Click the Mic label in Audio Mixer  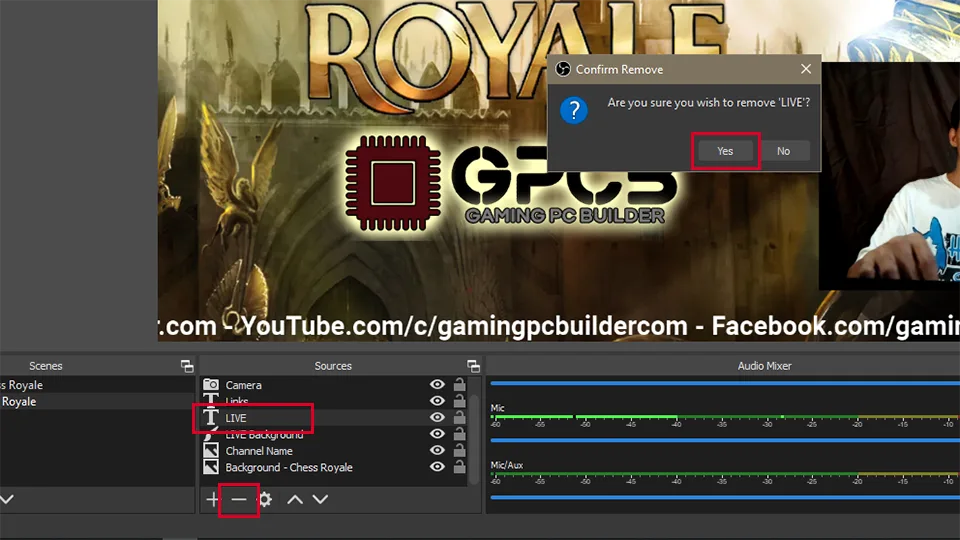click(x=497, y=408)
